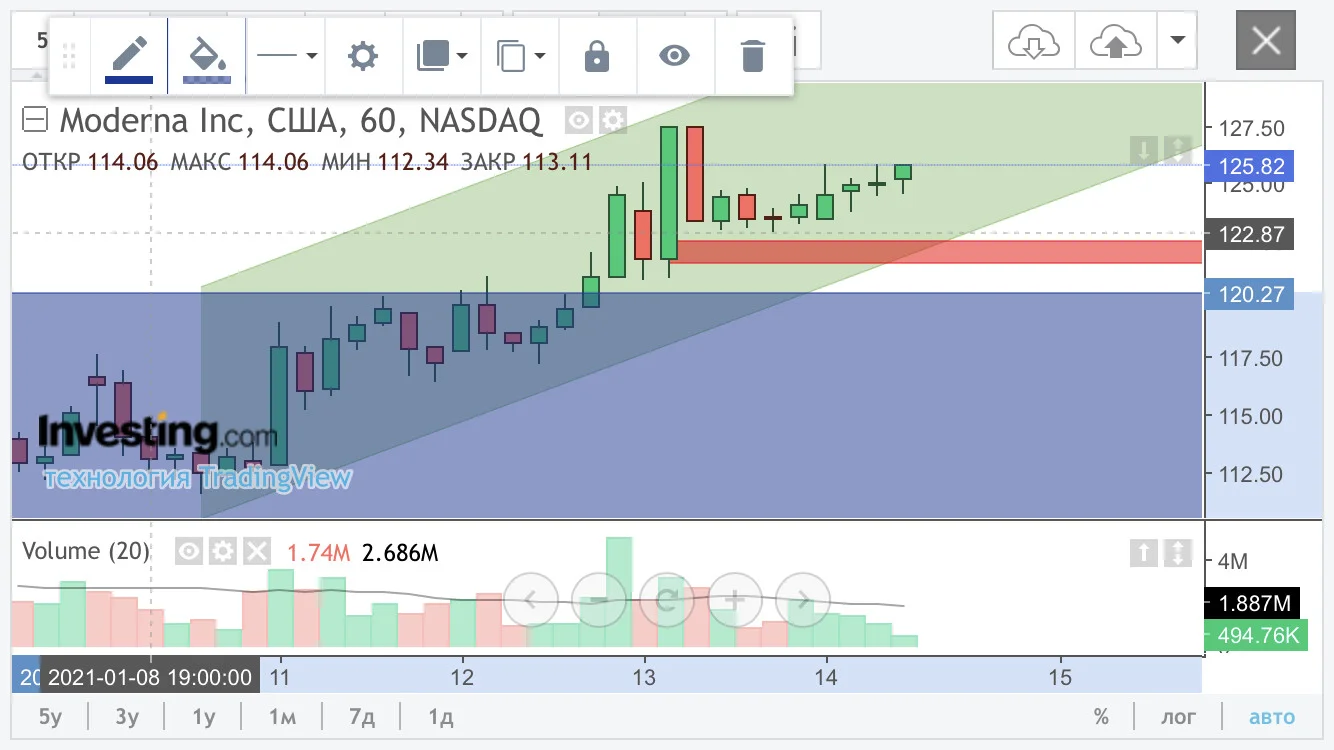1334x750 pixels.
Task: Switch to the 7д time range
Action: [x=362, y=717]
